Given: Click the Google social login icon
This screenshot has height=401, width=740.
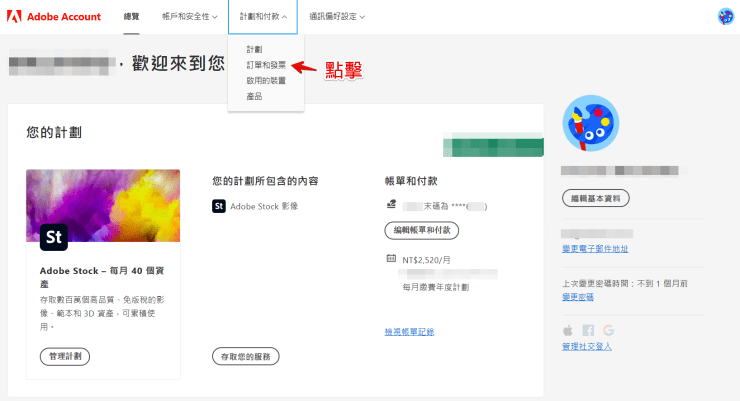Looking at the screenshot, I should [608, 330].
